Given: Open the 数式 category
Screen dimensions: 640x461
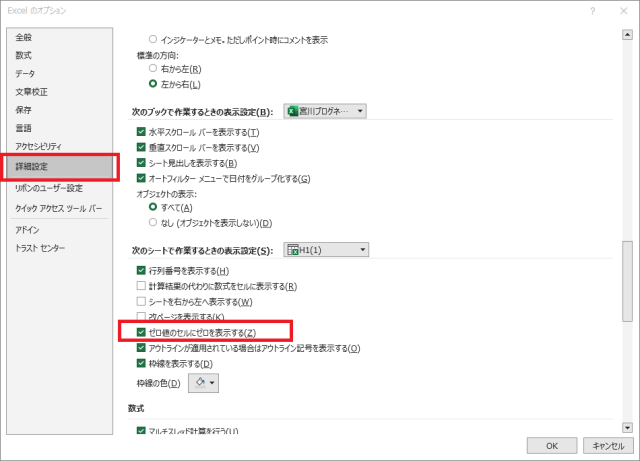Looking at the screenshot, I should click(x=24, y=56).
